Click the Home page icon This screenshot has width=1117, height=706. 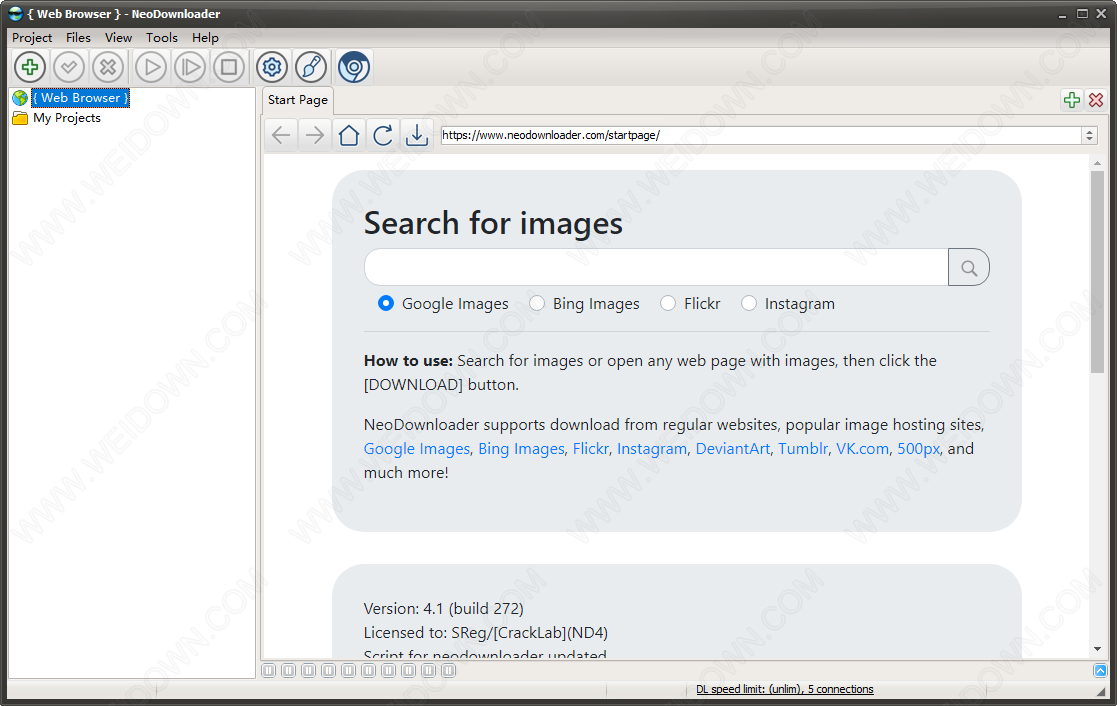pyautogui.click(x=349, y=135)
